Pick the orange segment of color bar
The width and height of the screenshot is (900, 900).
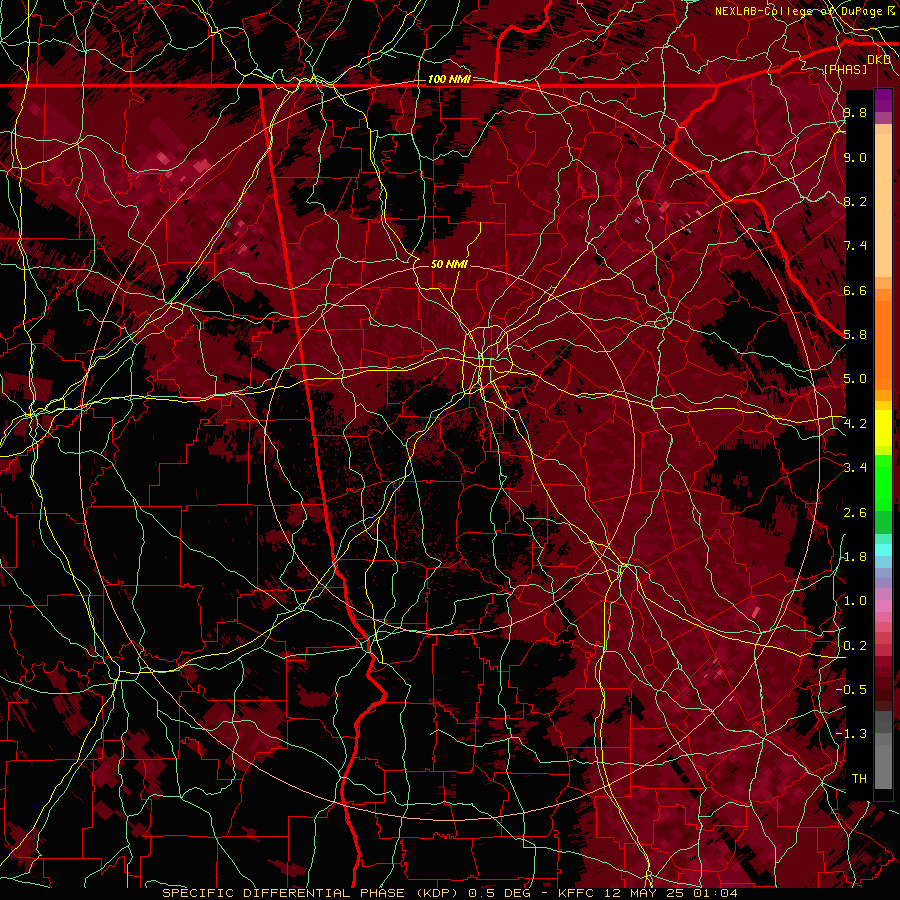coord(883,344)
